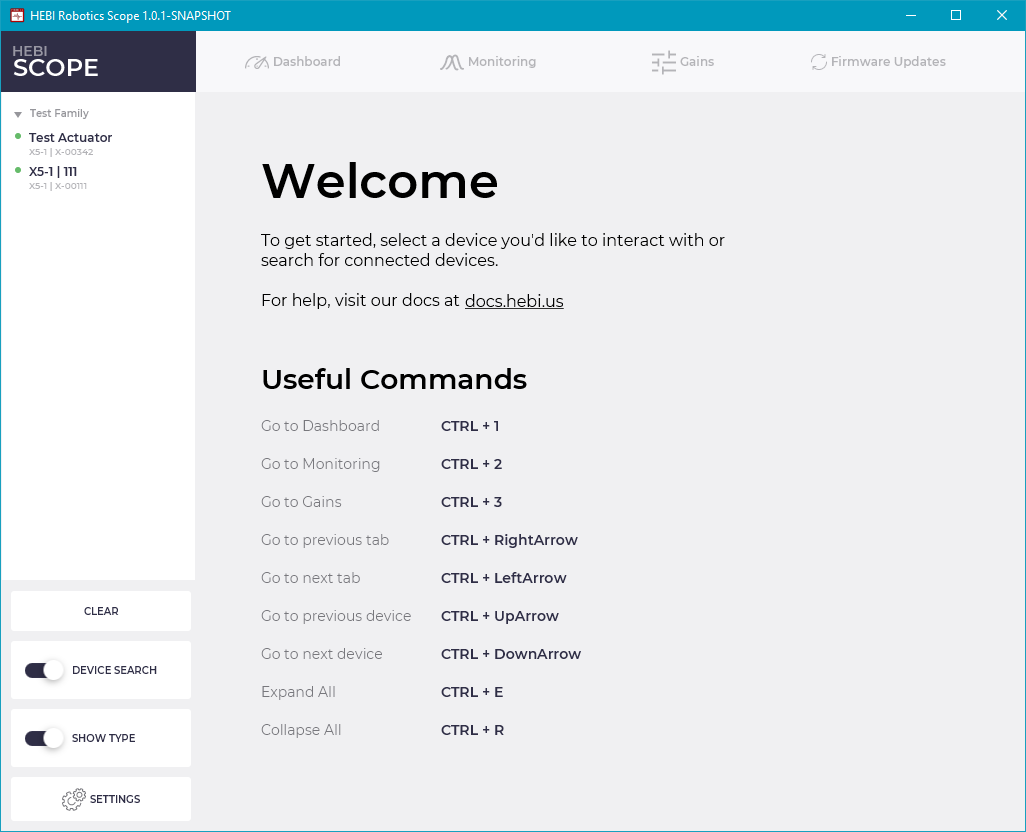Click the Firmware Updates refresh icon
This screenshot has height=832, width=1026.
820,61
